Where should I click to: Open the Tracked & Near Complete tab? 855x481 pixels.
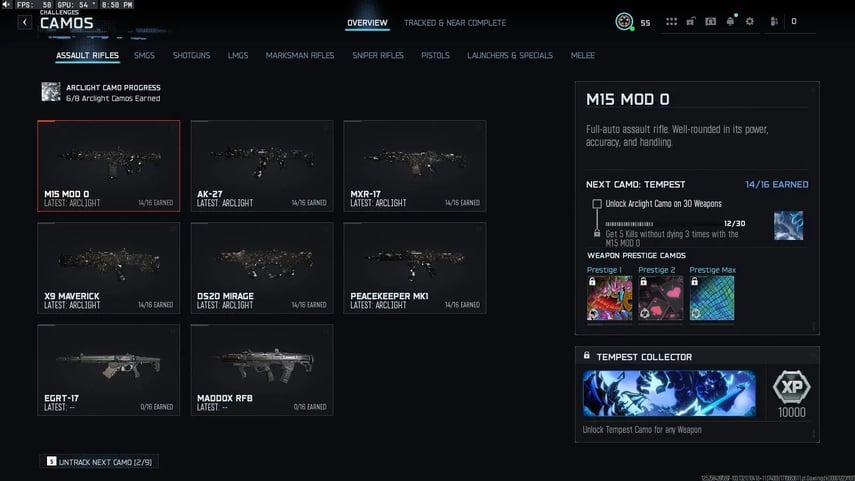tap(454, 22)
